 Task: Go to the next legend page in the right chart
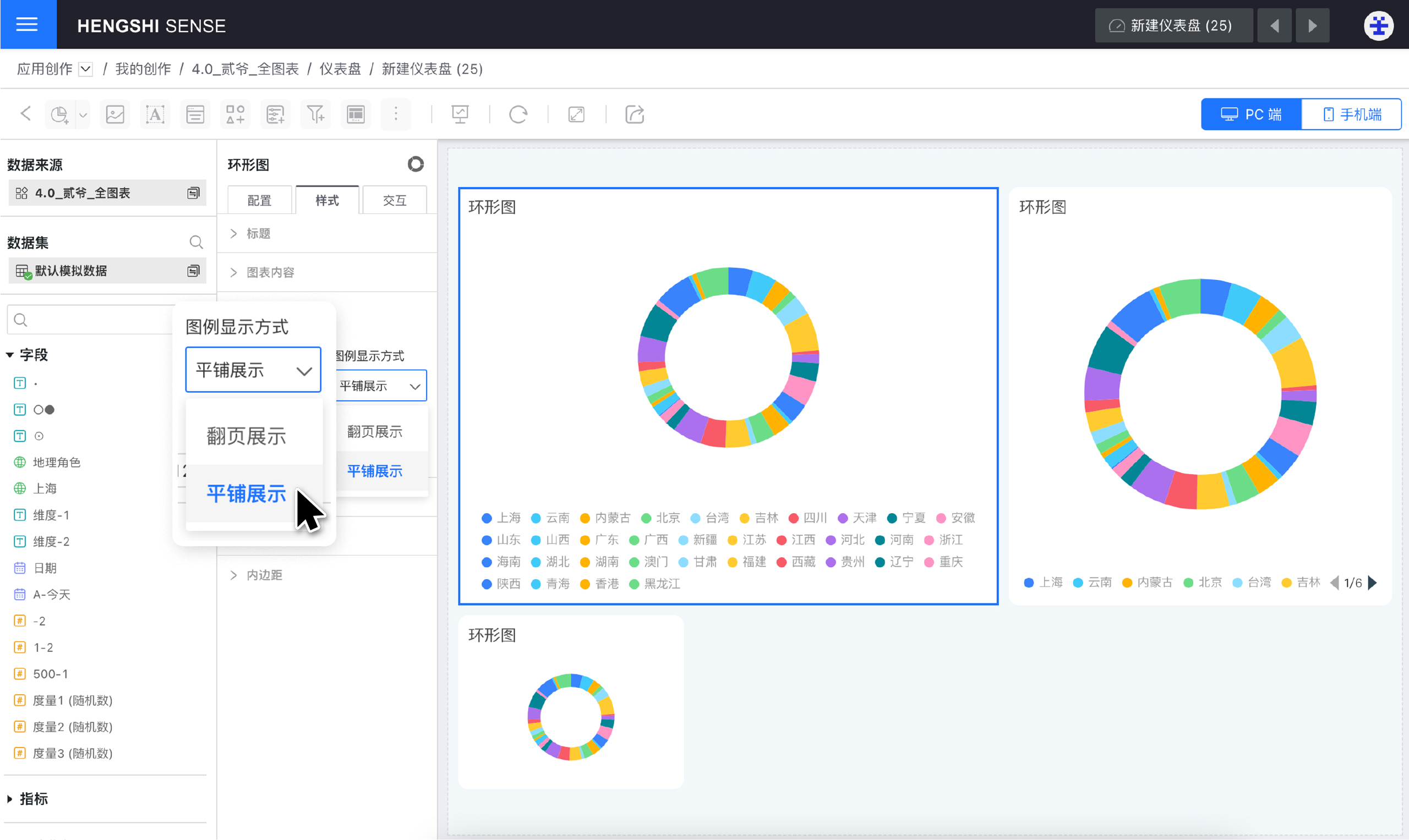click(1372, 583)
